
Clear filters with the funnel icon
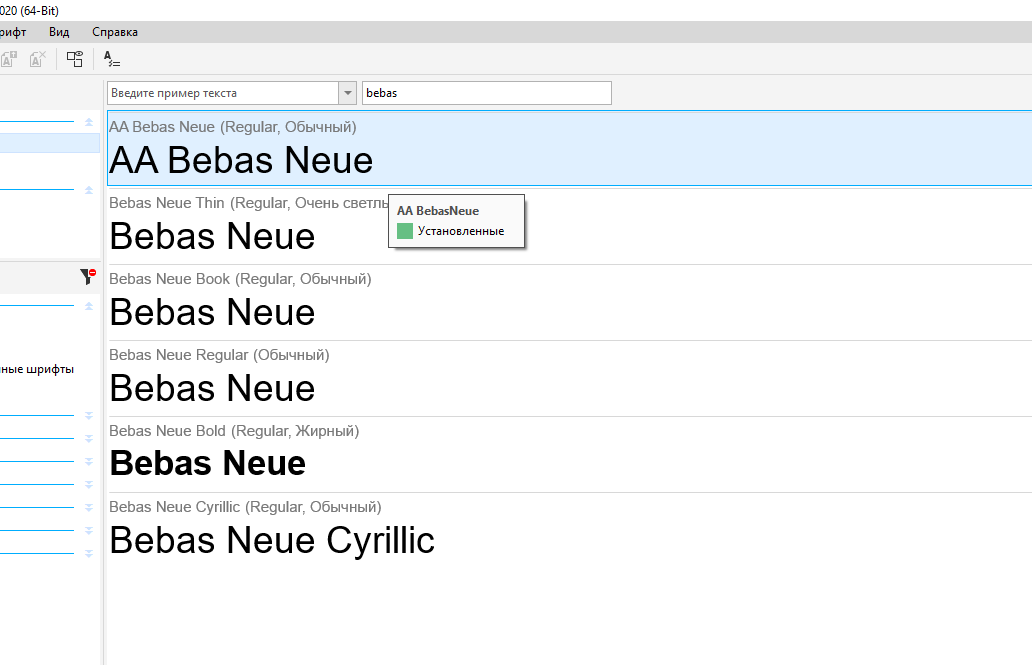pyautogui.click(x=88, y=277)
